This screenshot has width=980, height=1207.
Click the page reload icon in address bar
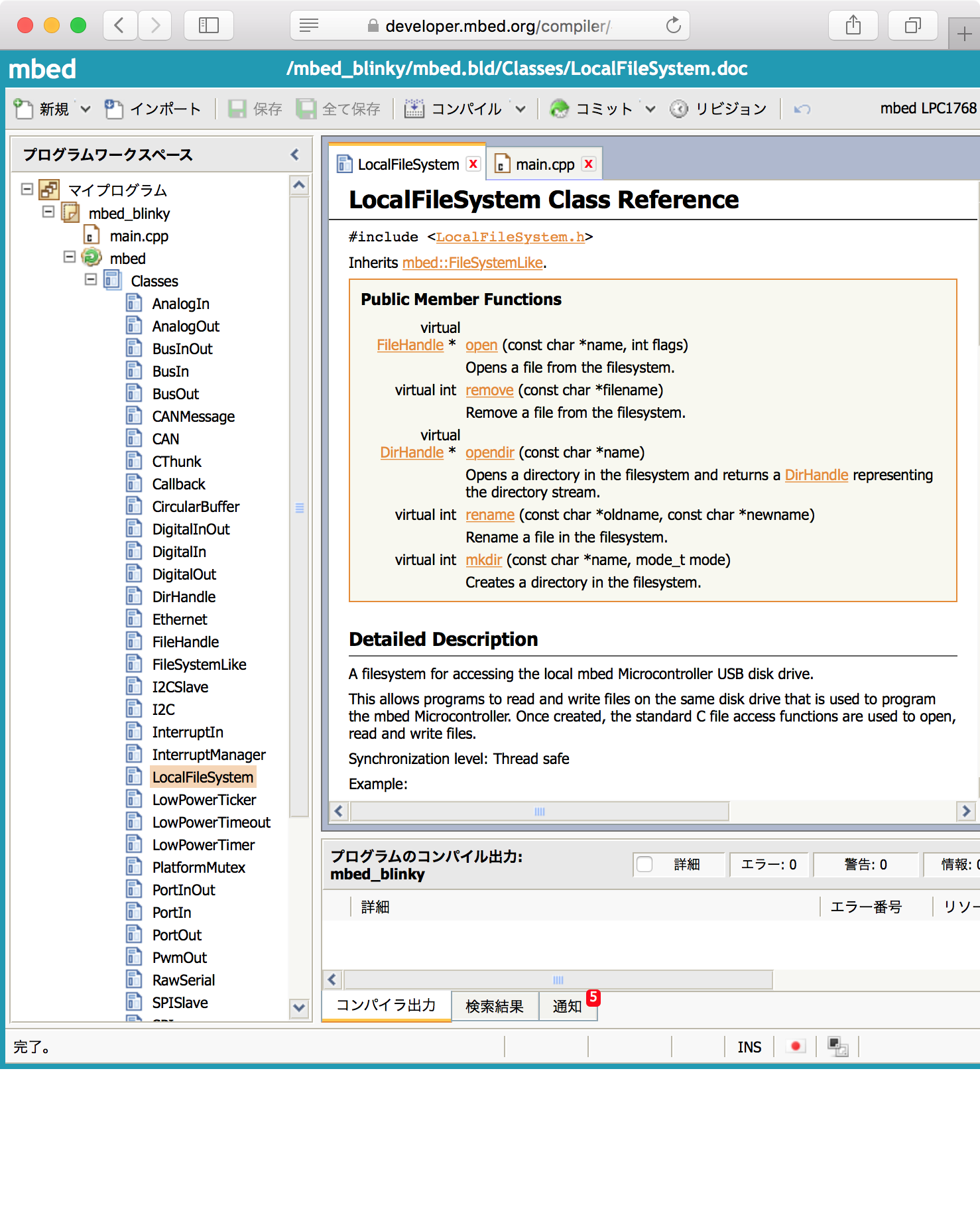click(x=673, y=26)
